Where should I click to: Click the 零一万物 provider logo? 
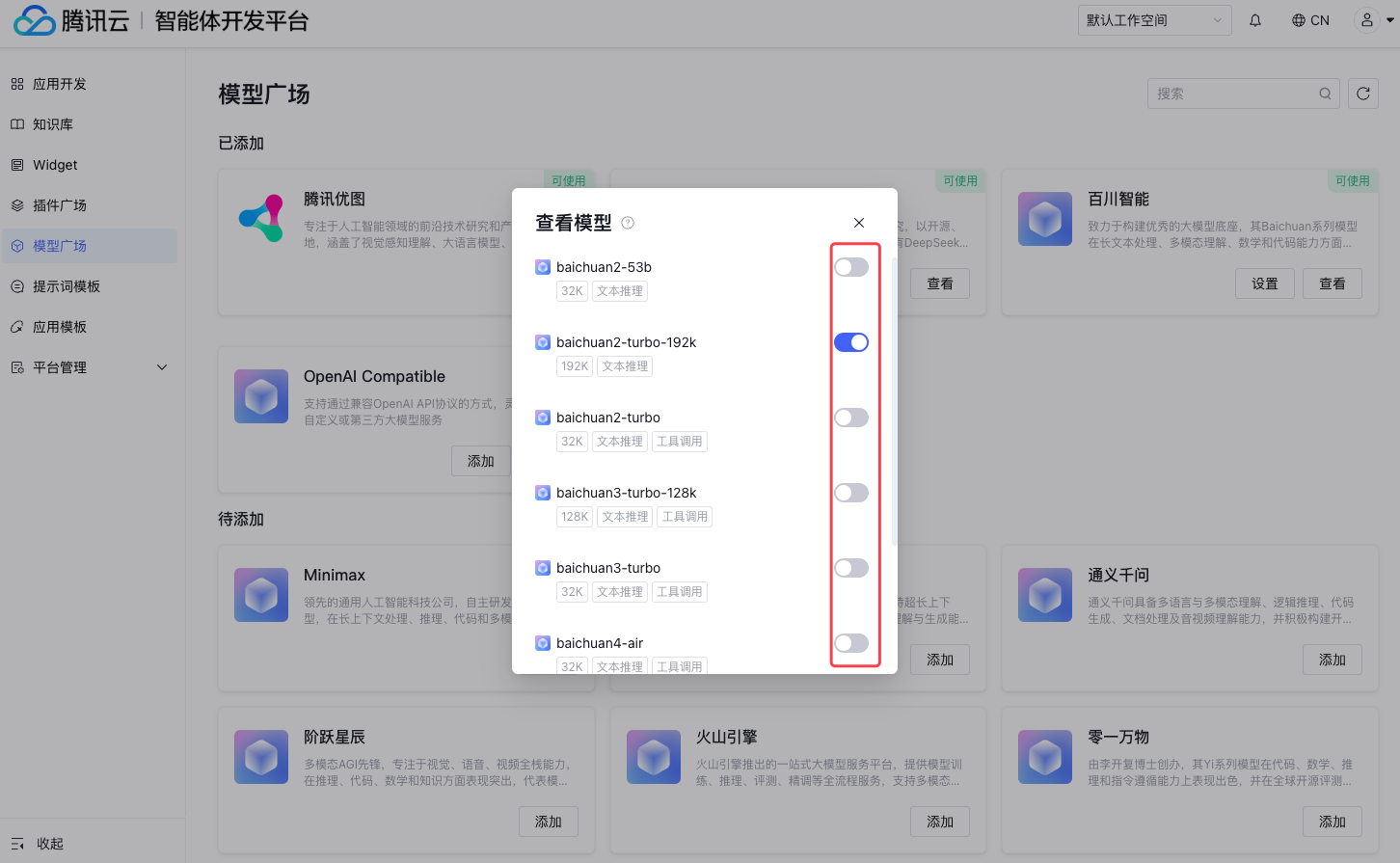1045,757
